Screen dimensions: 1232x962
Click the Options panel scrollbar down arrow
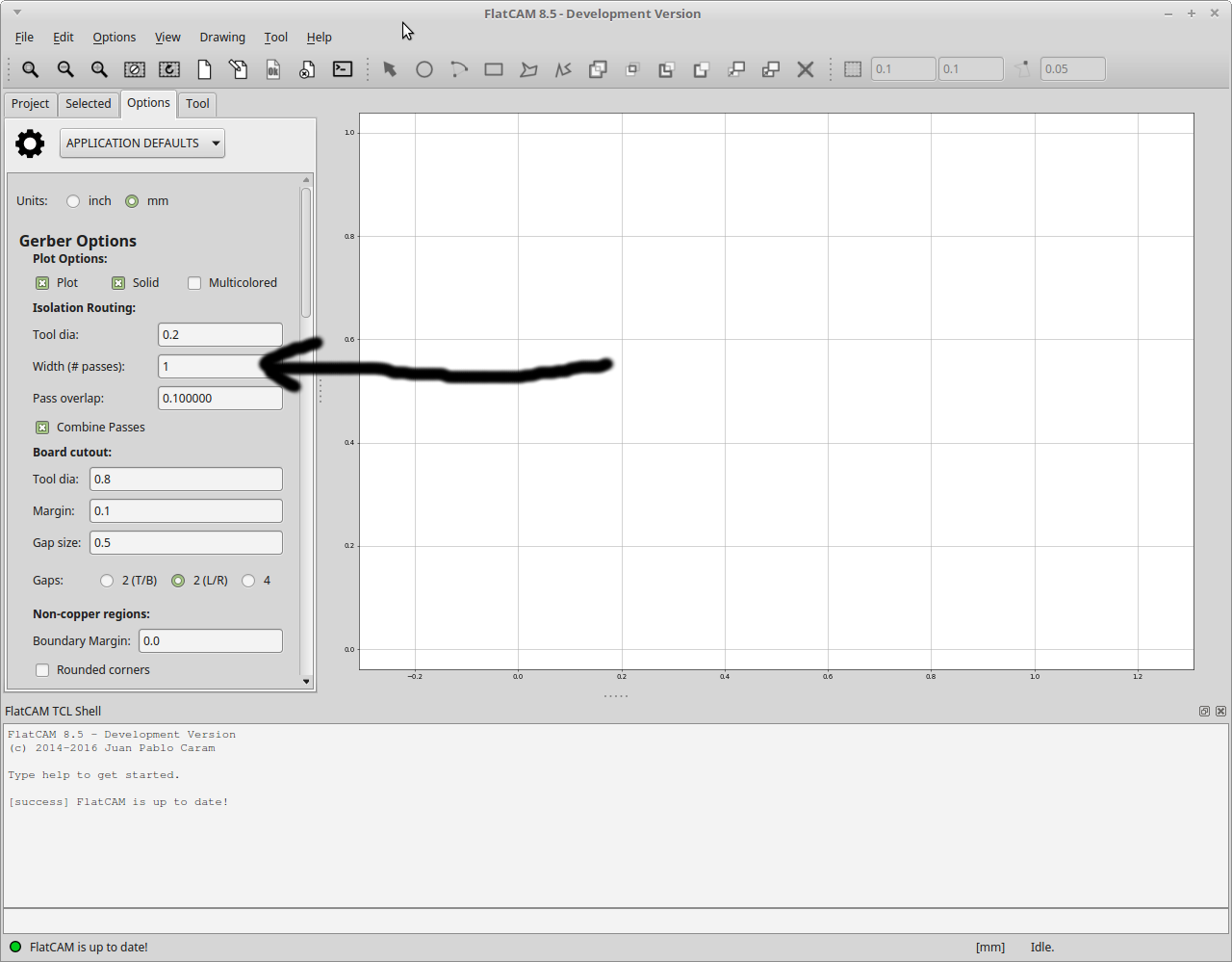[x=306, y=682]
